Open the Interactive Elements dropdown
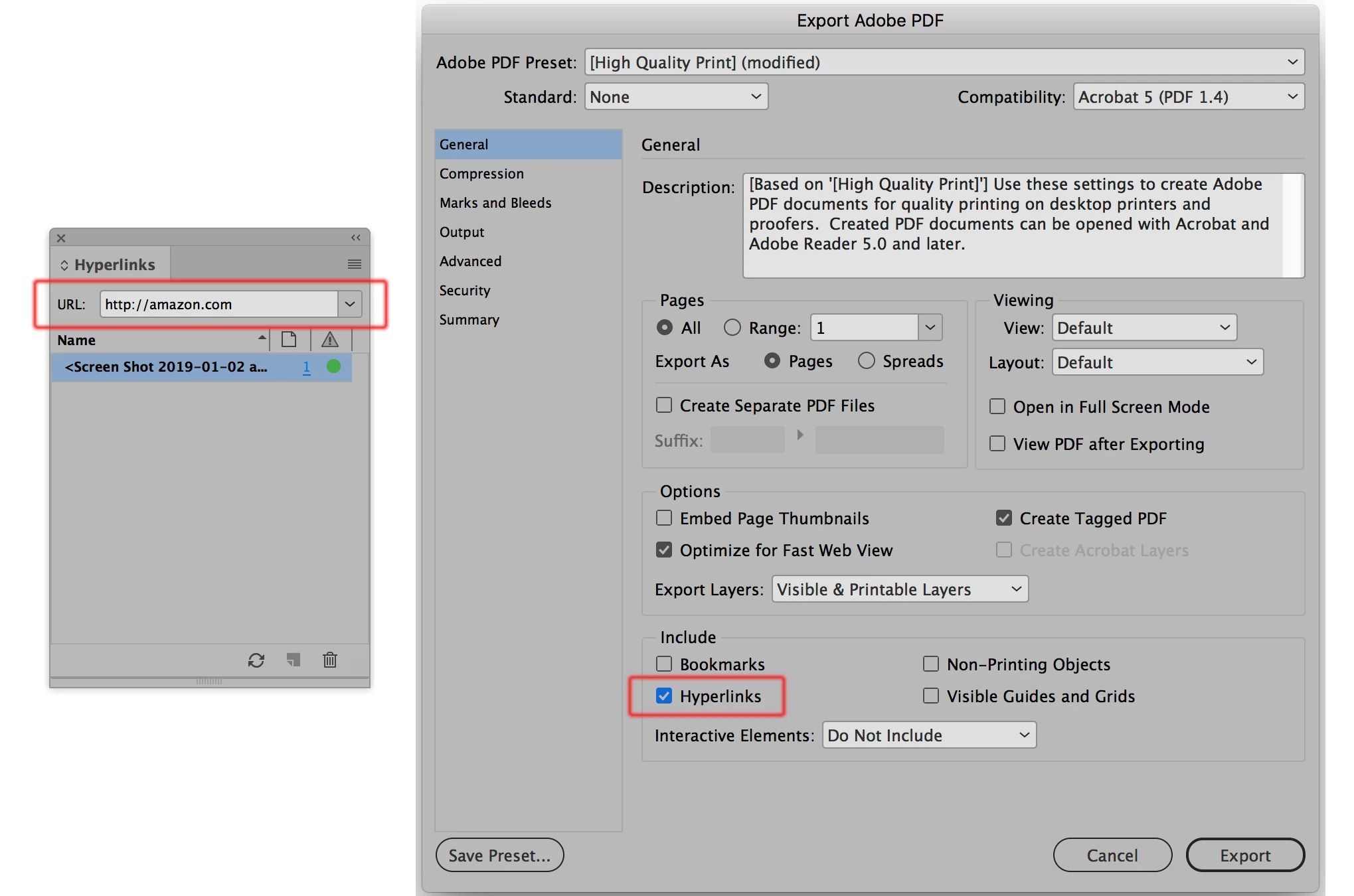This screenshot has height=896, width=1354. coord(928,735)
